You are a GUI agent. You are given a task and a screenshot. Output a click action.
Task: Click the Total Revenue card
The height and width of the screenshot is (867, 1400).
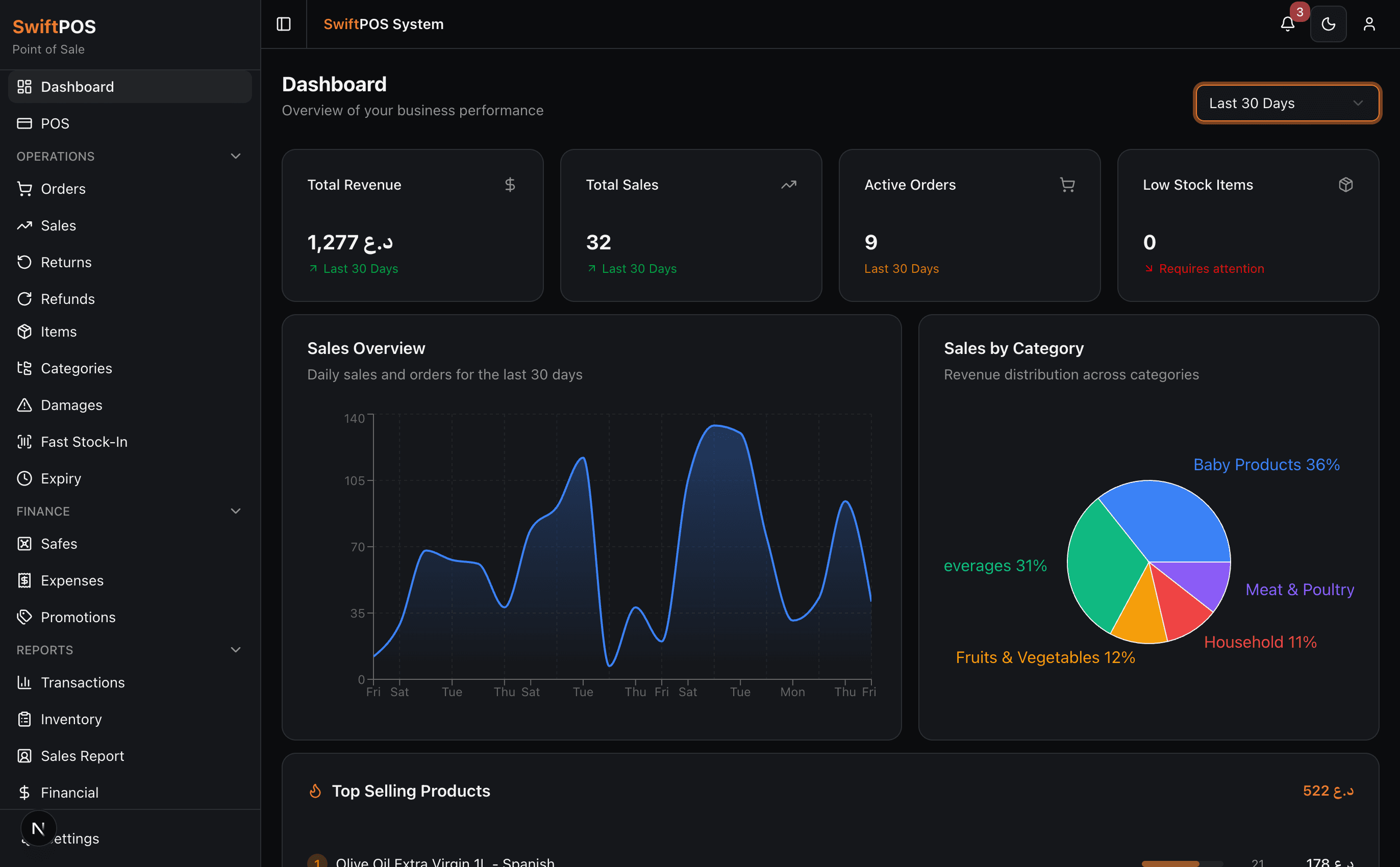[412, 225]
